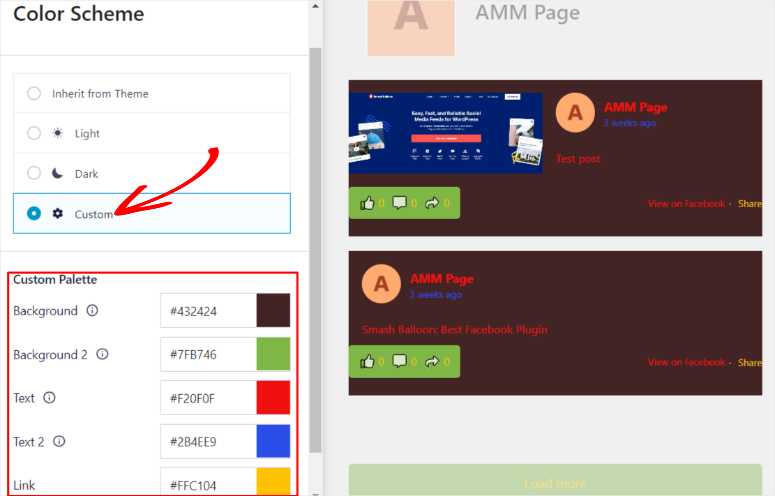Open the info tooltip icon for Background 2
Viewport: 775px width, 496px height.
[x=102, y=354]
